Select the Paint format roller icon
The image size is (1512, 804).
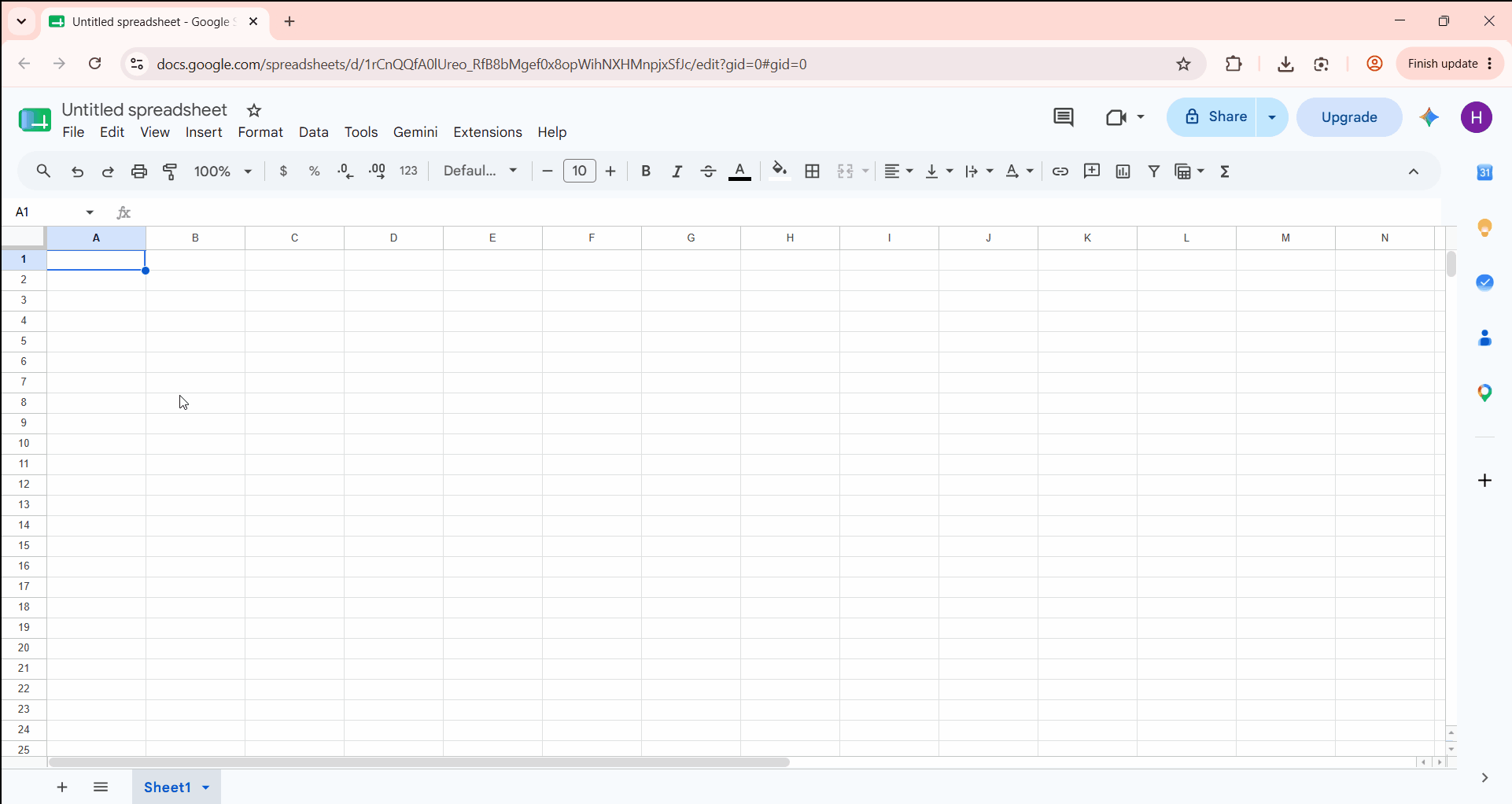170,171
